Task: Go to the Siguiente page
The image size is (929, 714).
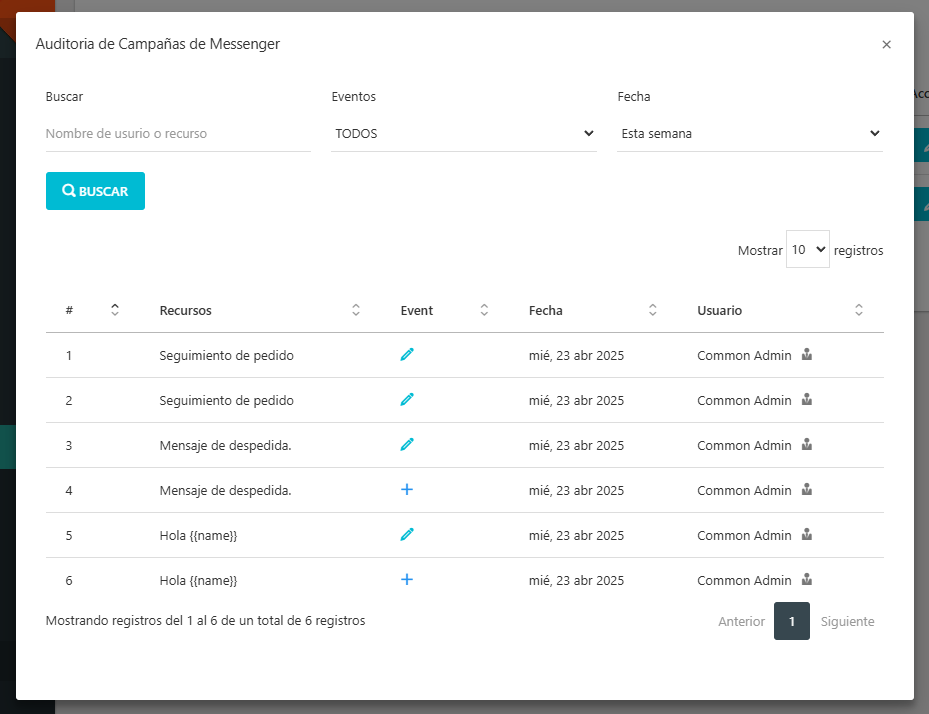Action: click(847, 621)
